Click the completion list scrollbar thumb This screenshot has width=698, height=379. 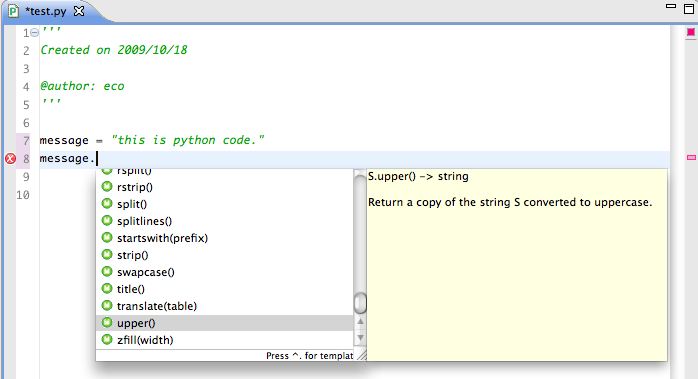(x=360, y=303)
